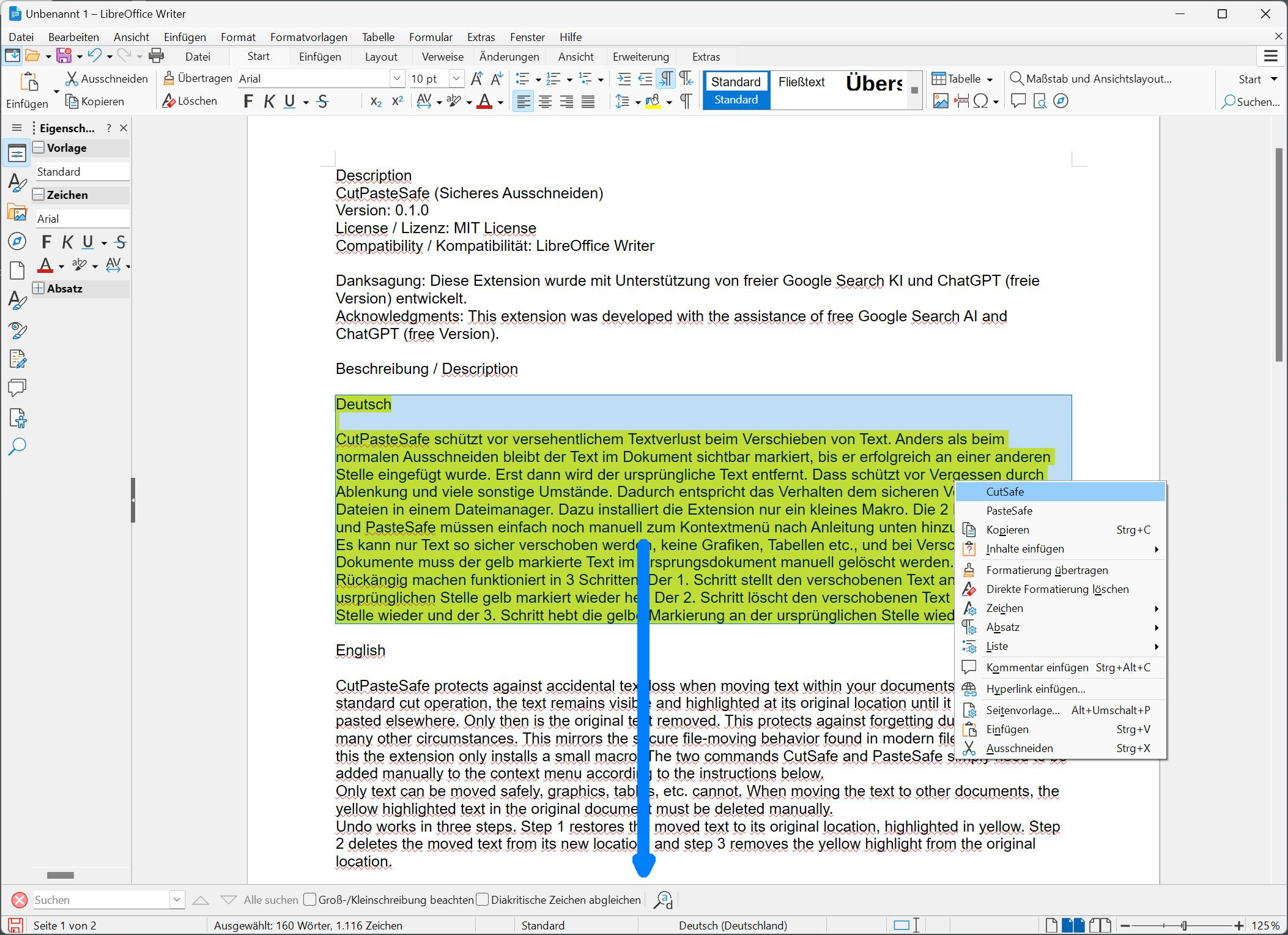Click Löschen button in ribbon
The image size is (1288, 935).
pos(190,101)
